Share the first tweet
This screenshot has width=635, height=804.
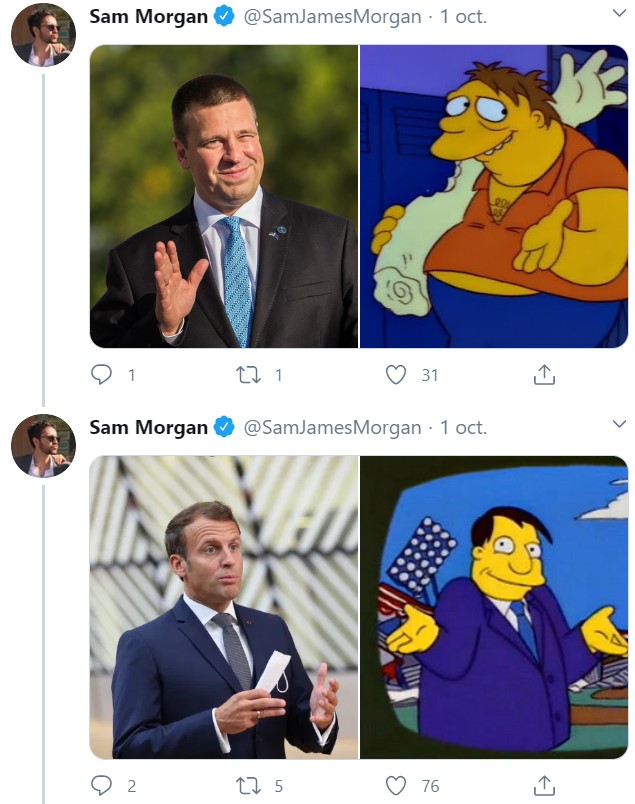[x=543, y=375]
